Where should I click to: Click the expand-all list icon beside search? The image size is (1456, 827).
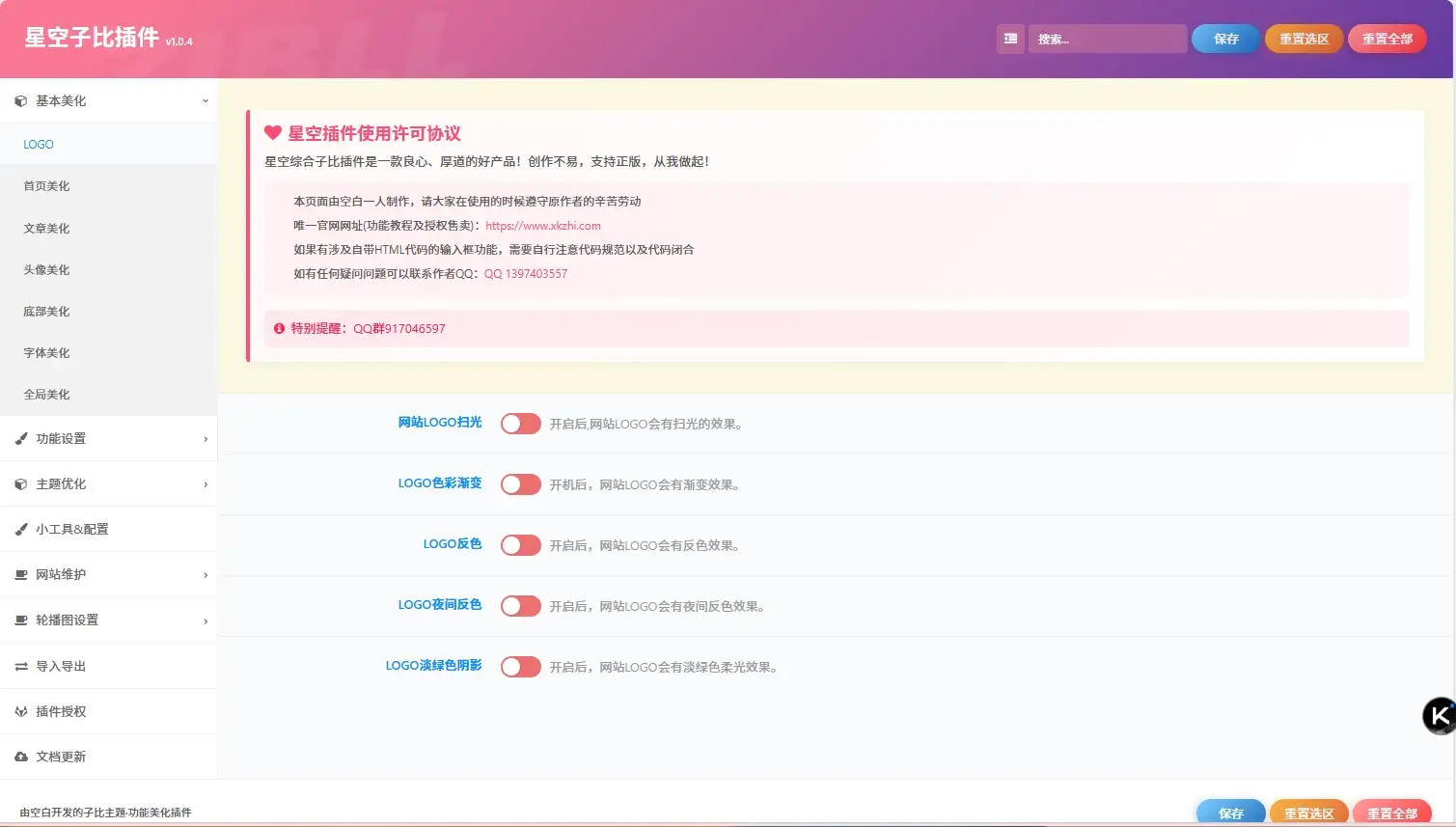point(1010,39)
